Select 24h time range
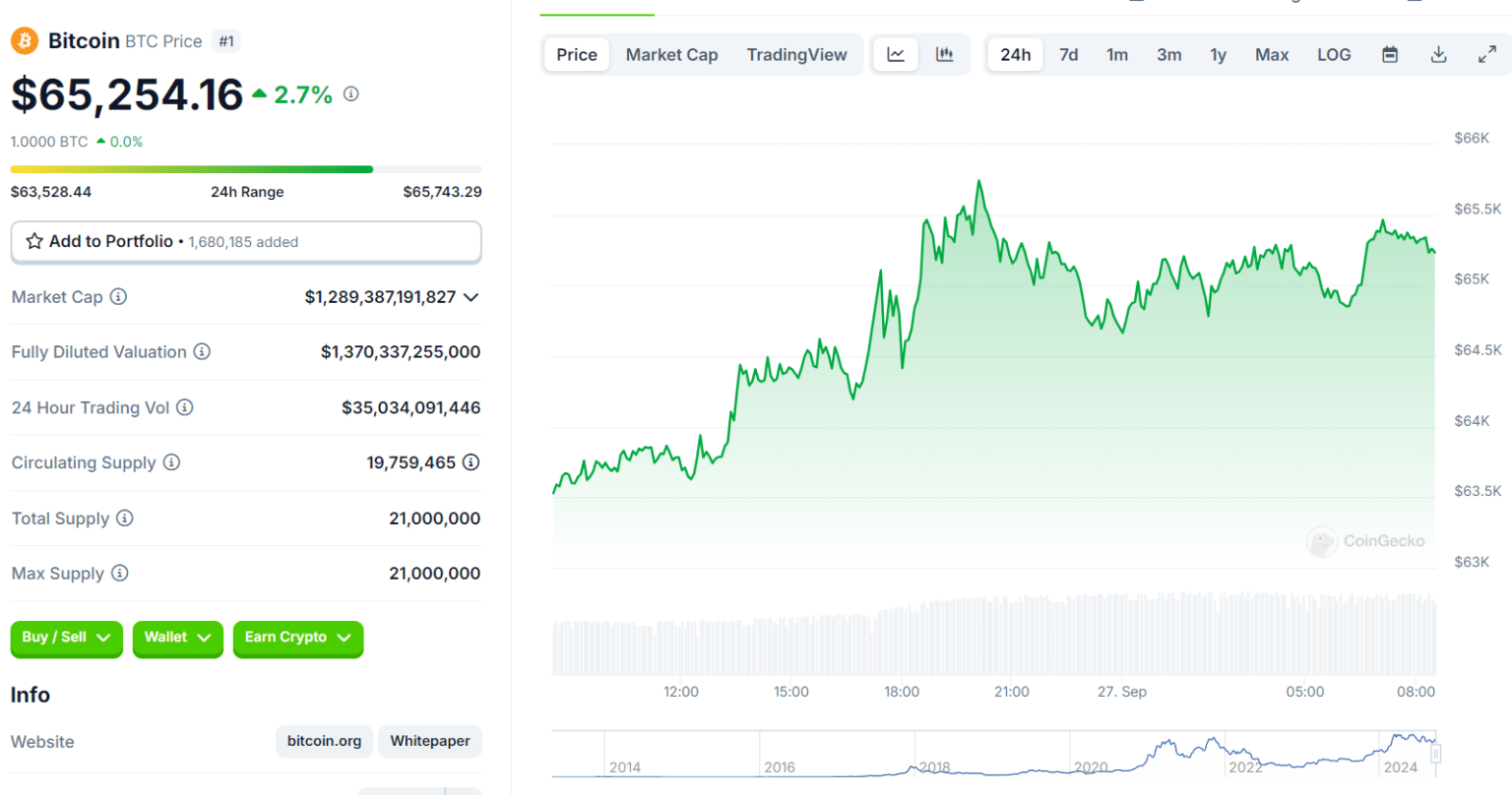 click(1016, 55)
